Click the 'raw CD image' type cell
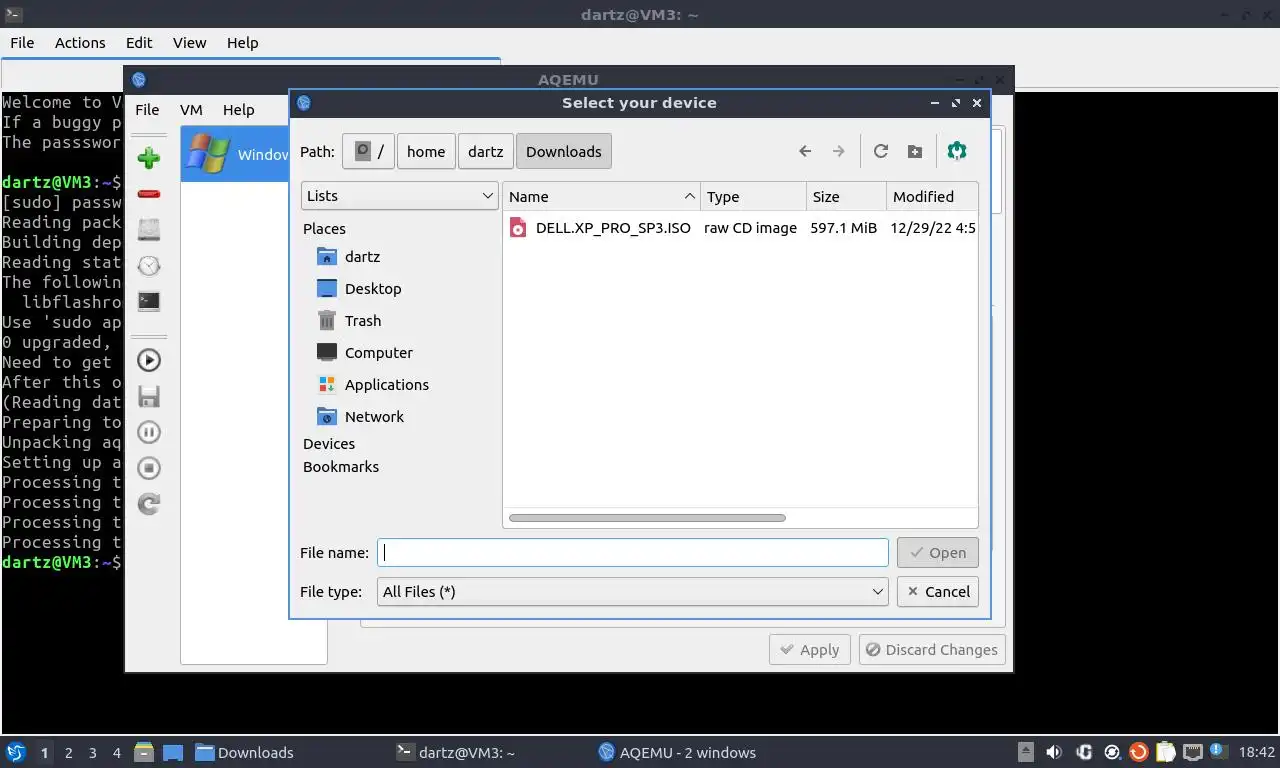The height and width of the screenshot is (768, 1280). click(750, 227)
